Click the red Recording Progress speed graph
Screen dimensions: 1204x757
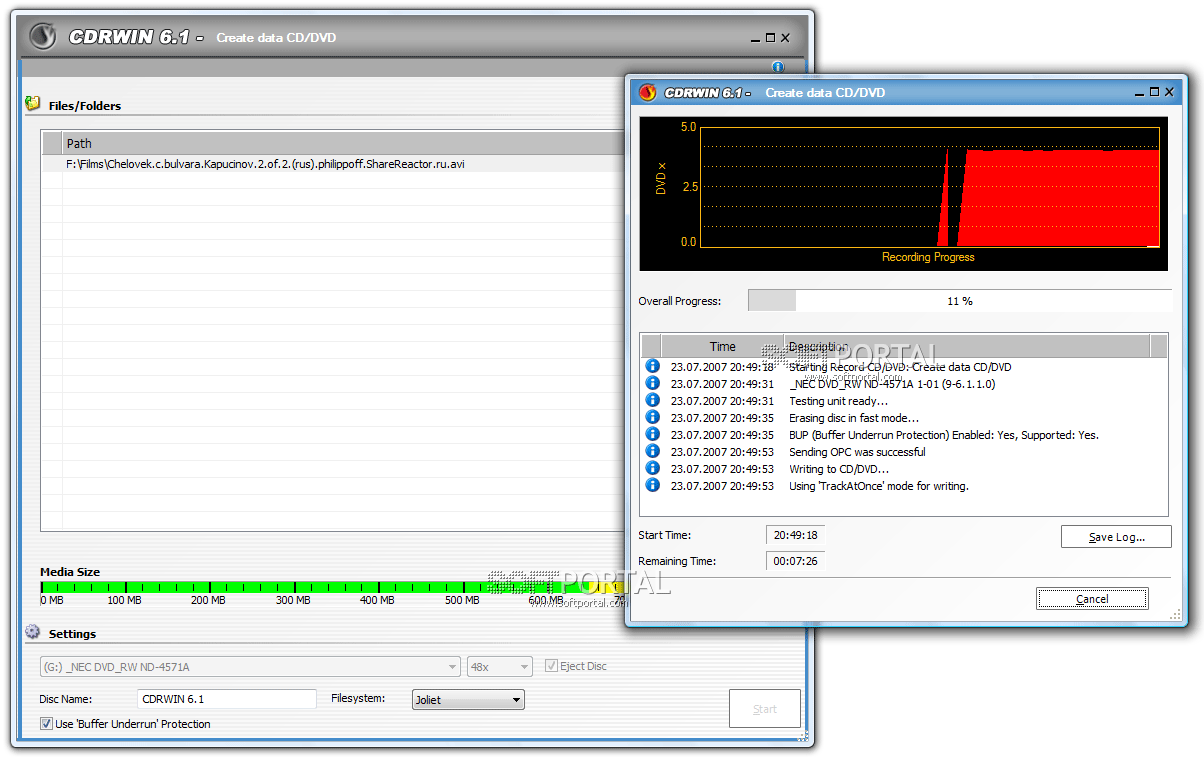(930, 186)
